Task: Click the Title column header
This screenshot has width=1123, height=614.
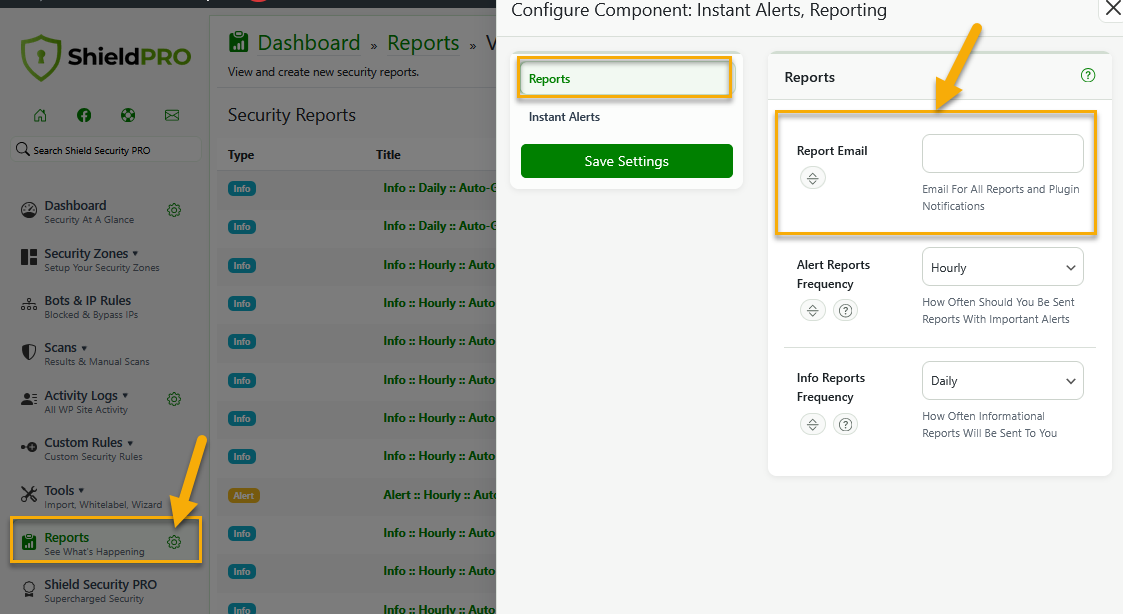Action: (388, 155)
